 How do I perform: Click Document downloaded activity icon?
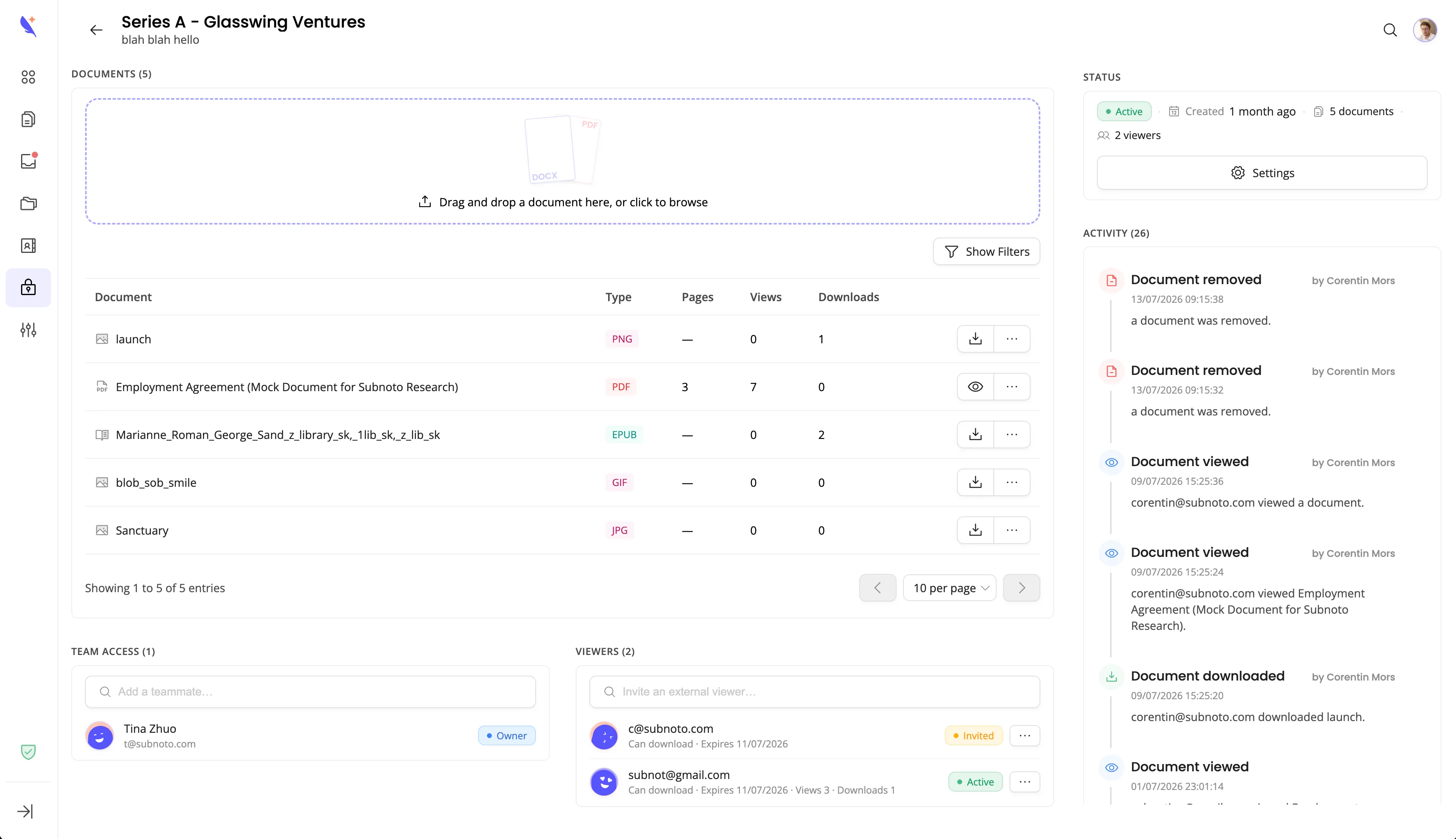tap(1111, 676)
